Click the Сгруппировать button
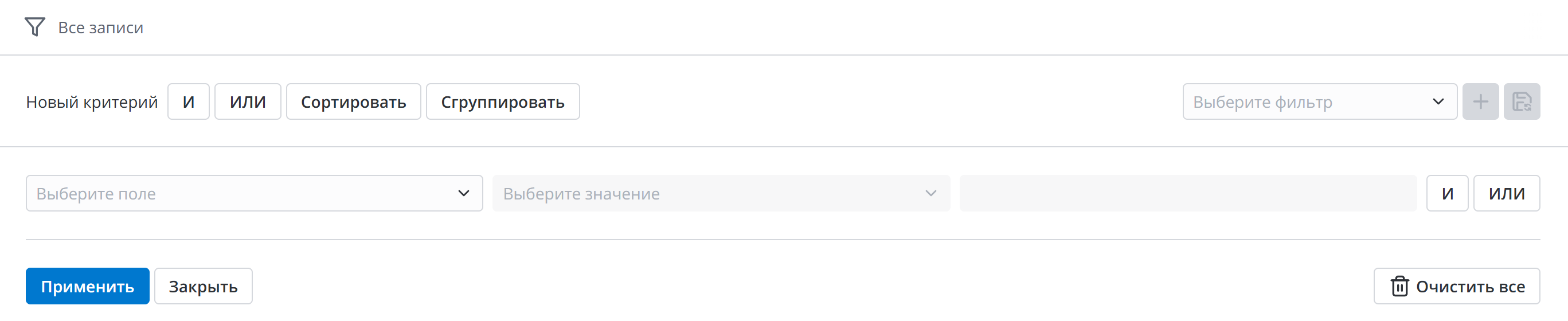Image resolution: width=1568 pixels, height=321 pixels. click(x=502, y=101)
